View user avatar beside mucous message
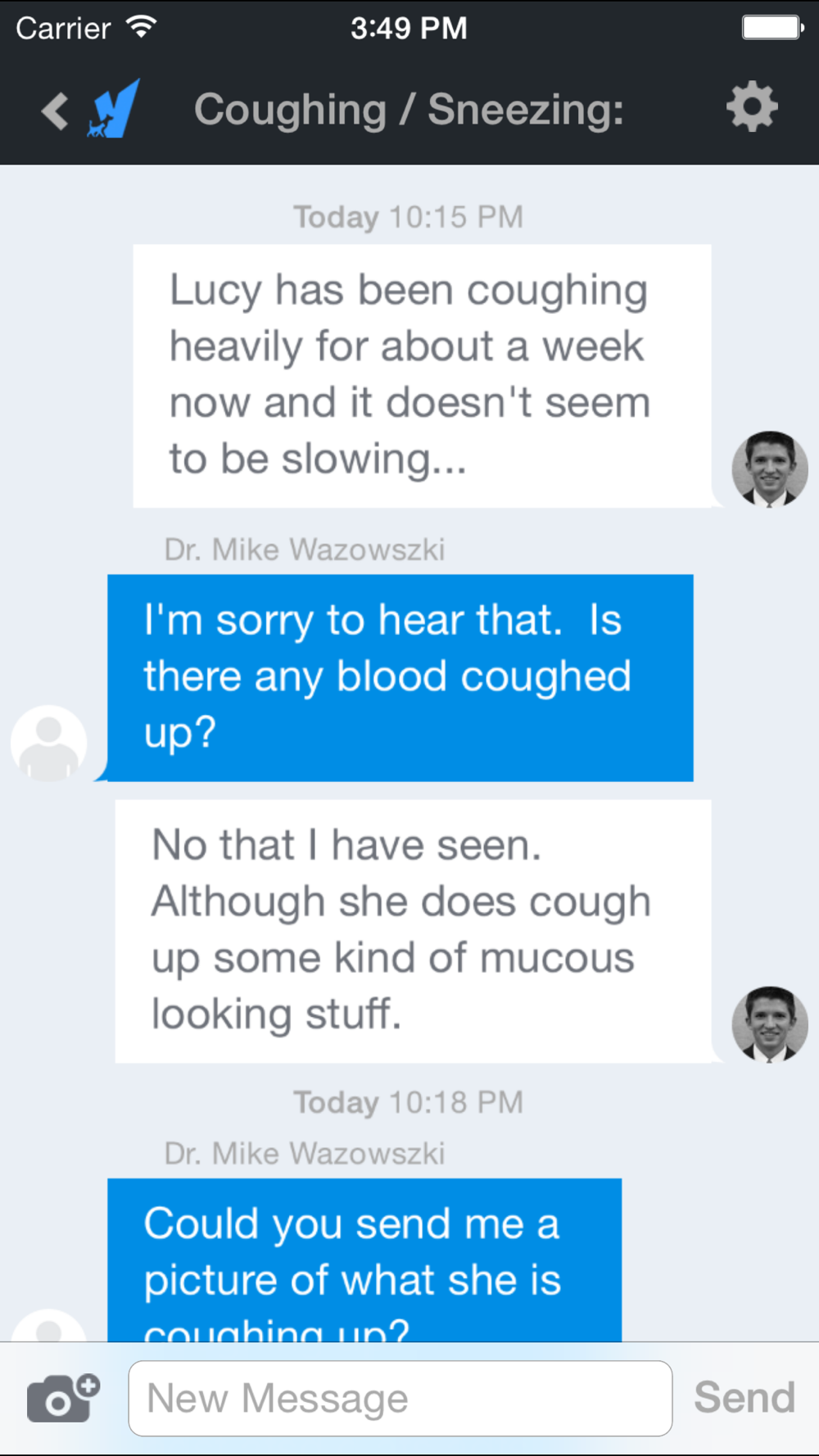The image size is (819, 1456). coord(769,1024)
